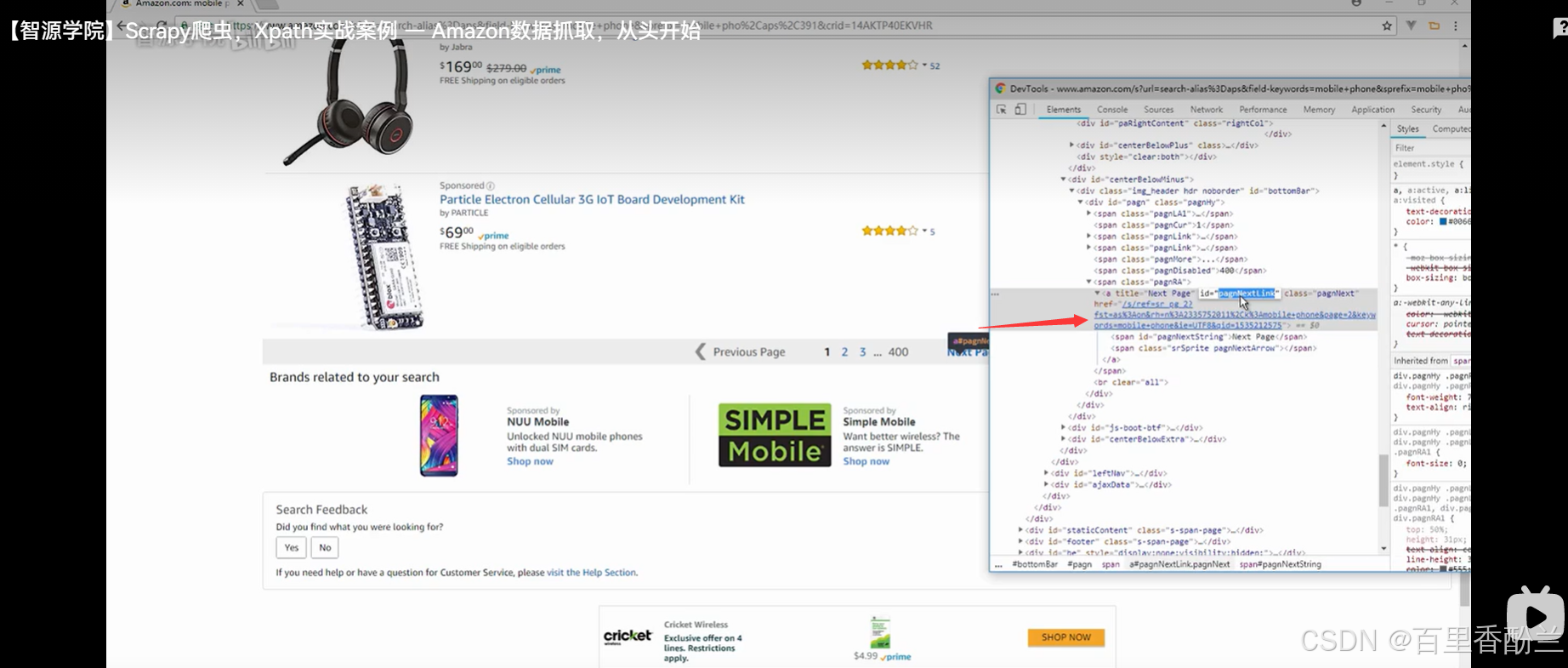The width and height of the screenshot is (1568, 668).
Task: Activate the DevTools element inspector arrow icon
Action: coord(1002,110)
